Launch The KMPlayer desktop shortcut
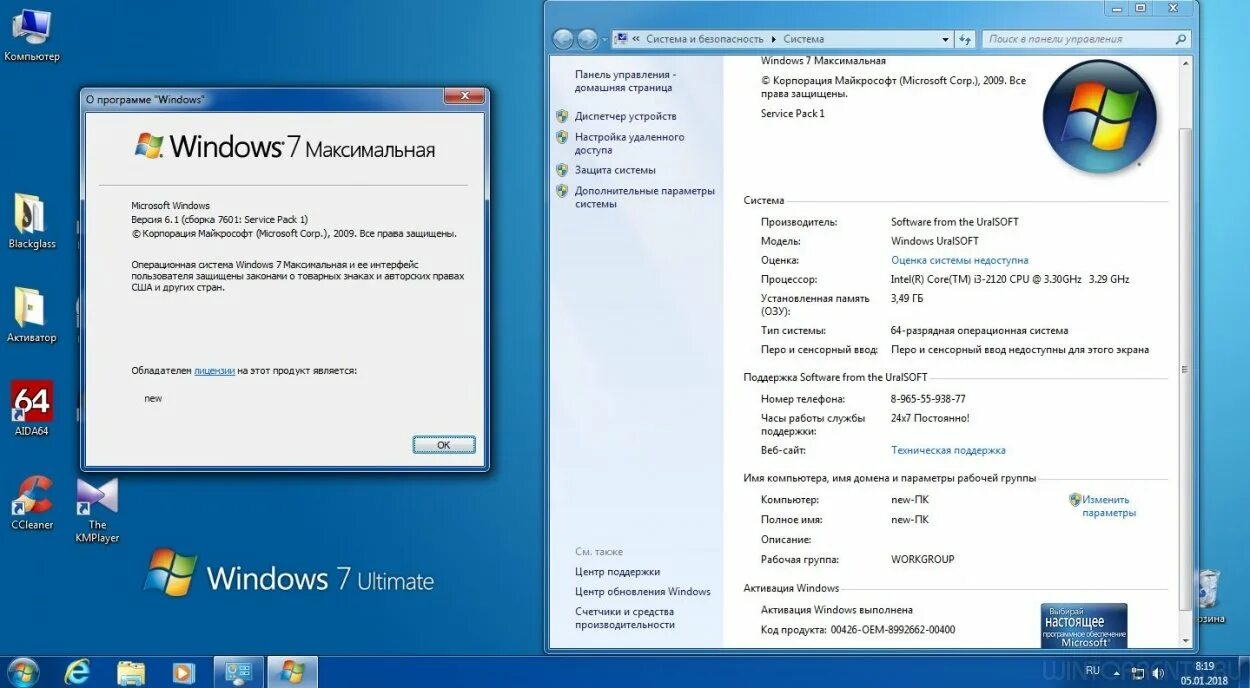Screen dimensions: 1250x688 [97, 510]
